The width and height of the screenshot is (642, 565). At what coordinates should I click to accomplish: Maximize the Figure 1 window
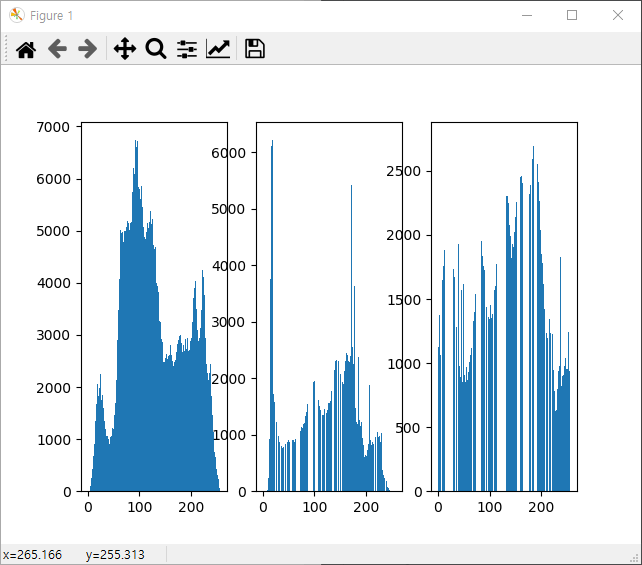pyautogui.click(x=572, y=16)
